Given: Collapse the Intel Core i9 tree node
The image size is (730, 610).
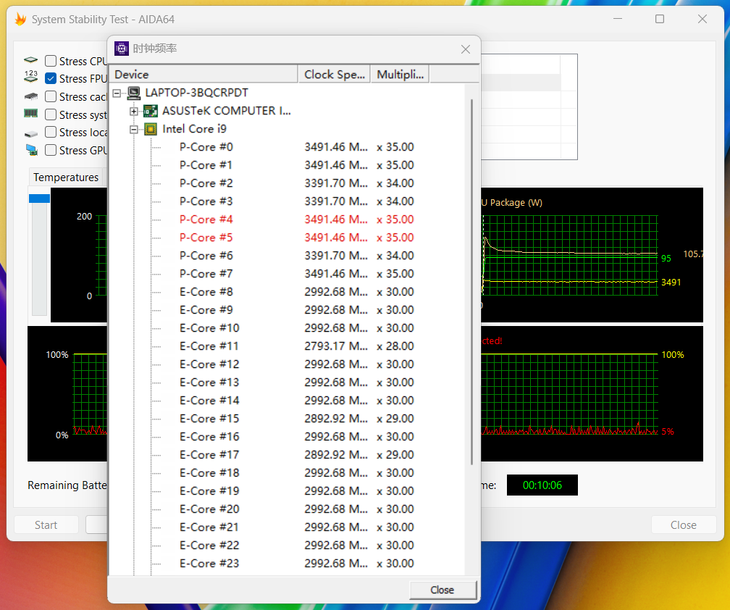Looking at the screenshot, I should click(134, 129).
